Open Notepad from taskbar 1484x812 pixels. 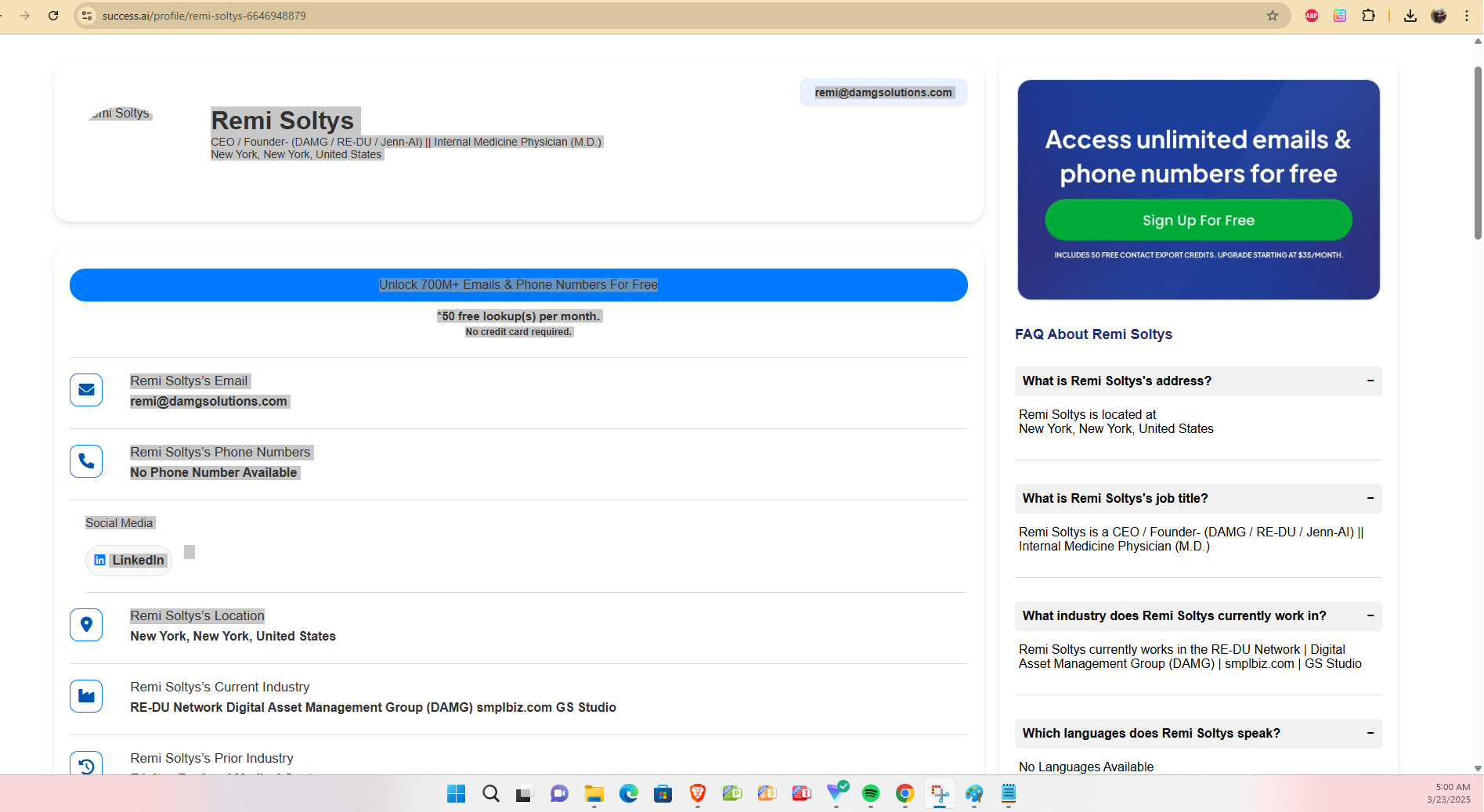click(x=1009, y=794)
